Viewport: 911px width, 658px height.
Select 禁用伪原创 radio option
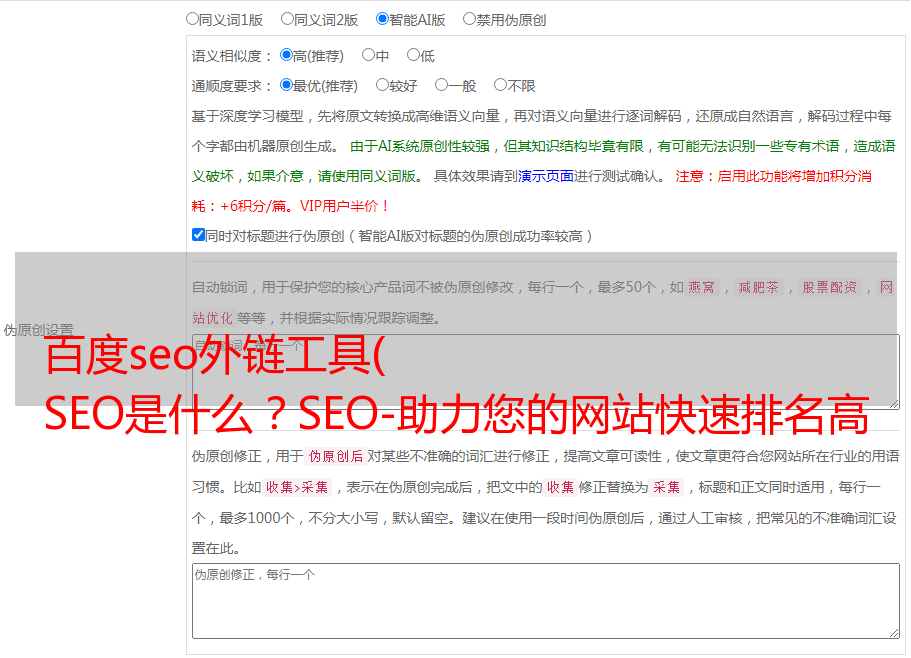pos(469,19)
